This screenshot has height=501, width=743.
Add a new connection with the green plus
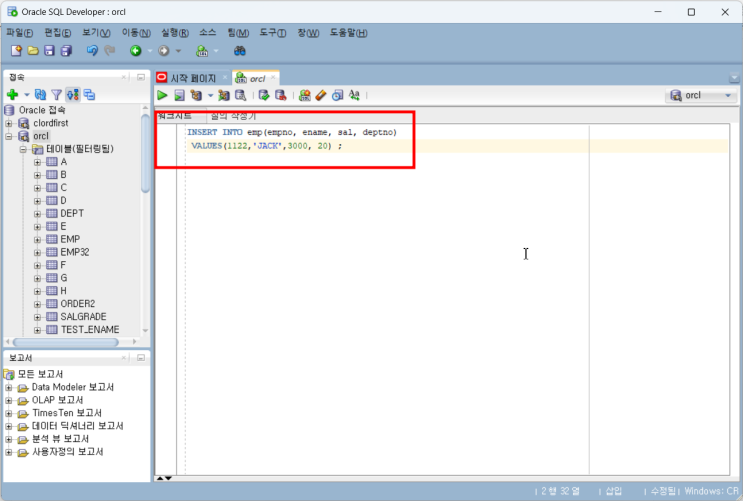[12, 95]
